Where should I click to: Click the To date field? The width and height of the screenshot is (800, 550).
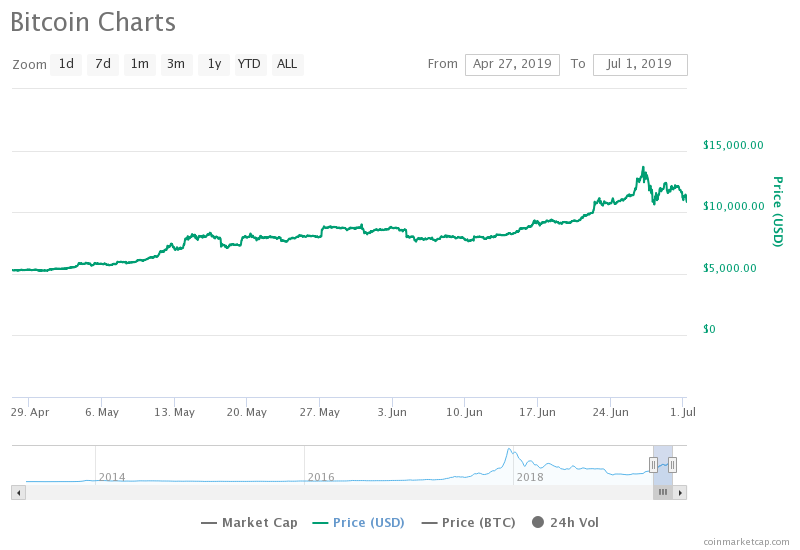pyautogui.click(x=640, y=64)
